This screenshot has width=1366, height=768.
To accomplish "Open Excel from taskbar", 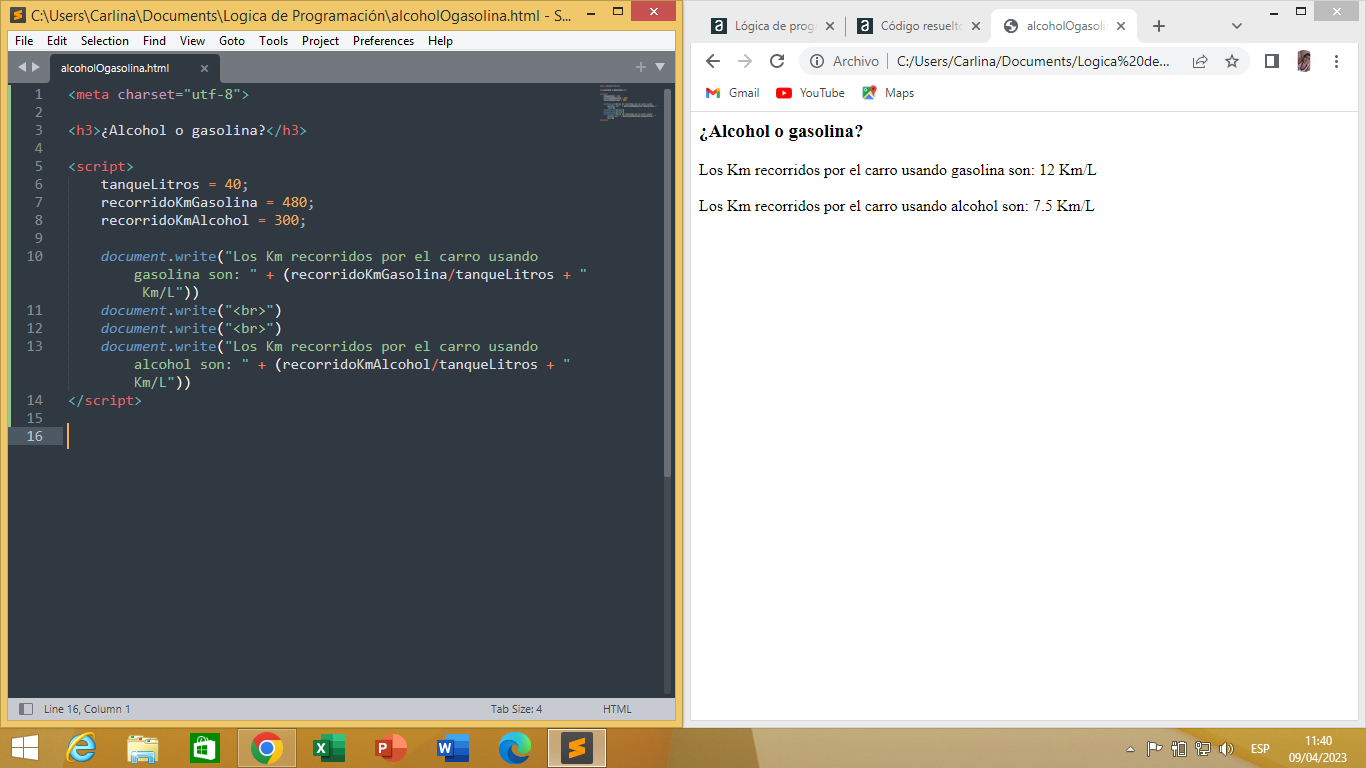I will (x=329, y=748).
